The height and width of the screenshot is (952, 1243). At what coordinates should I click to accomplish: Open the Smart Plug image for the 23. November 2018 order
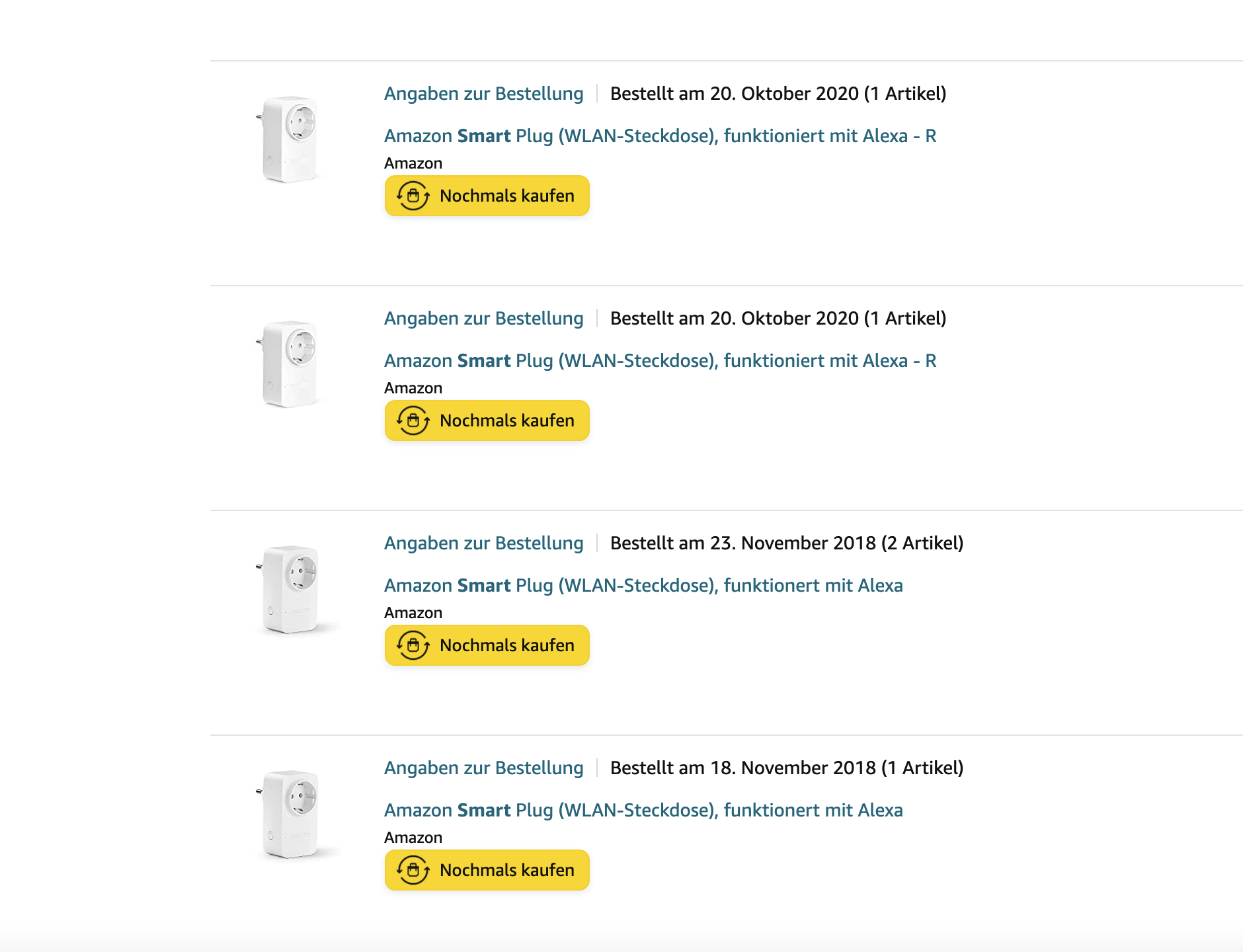pos(290,588)
